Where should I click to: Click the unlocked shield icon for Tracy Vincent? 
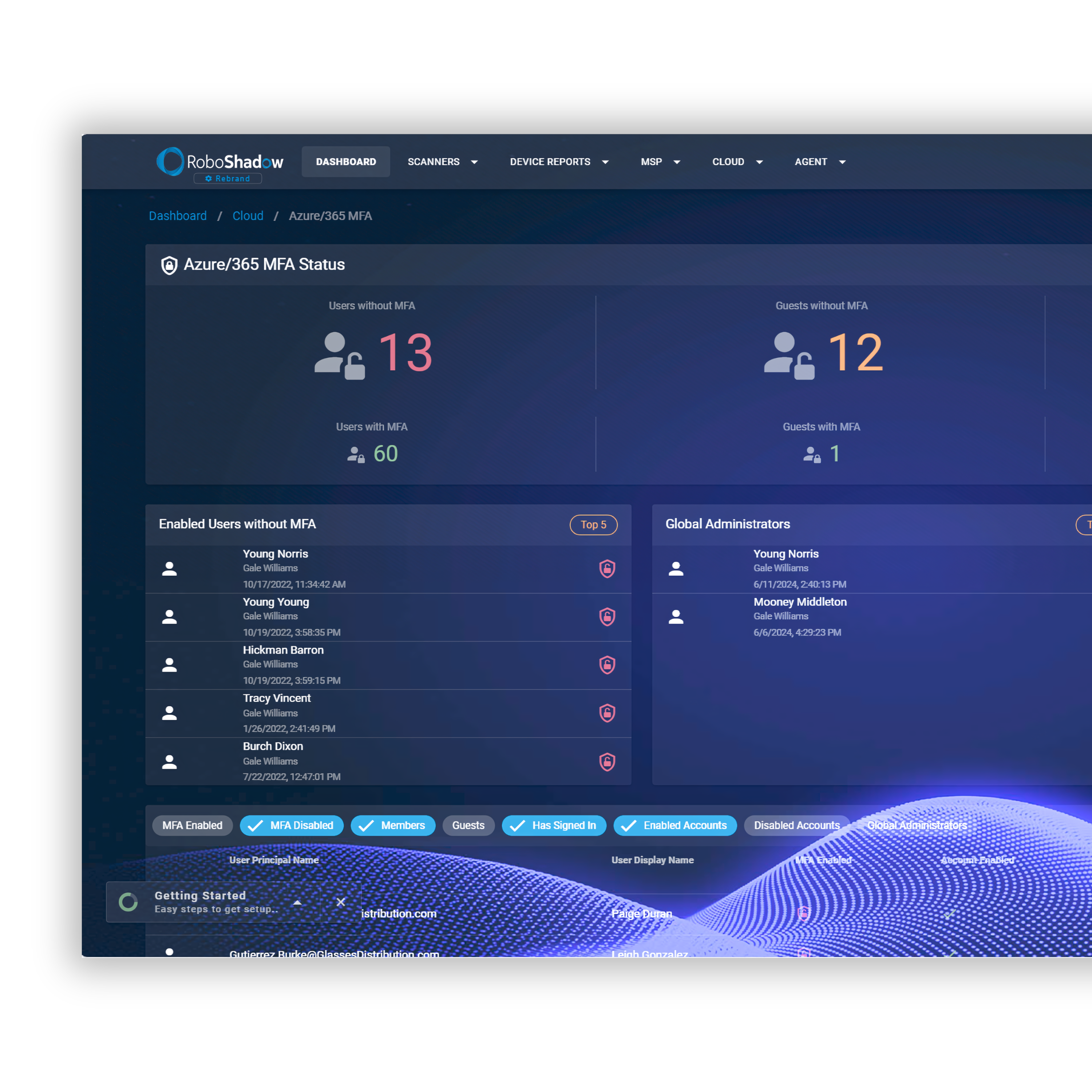click(x=607, y=713)
